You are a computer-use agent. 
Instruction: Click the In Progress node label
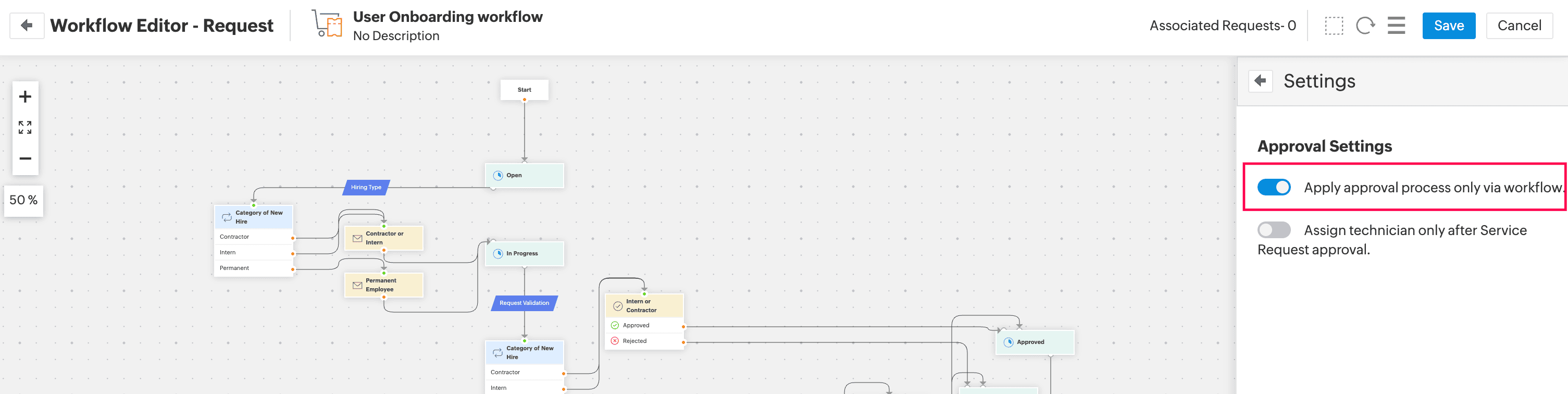pyautogui.click(x=521, y=253)
